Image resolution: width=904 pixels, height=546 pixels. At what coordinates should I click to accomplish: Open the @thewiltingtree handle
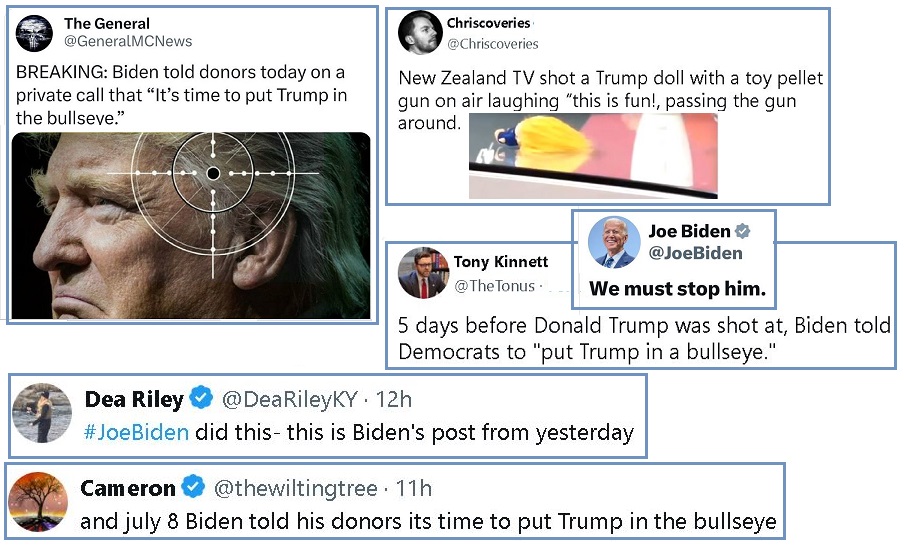point(295,489)
